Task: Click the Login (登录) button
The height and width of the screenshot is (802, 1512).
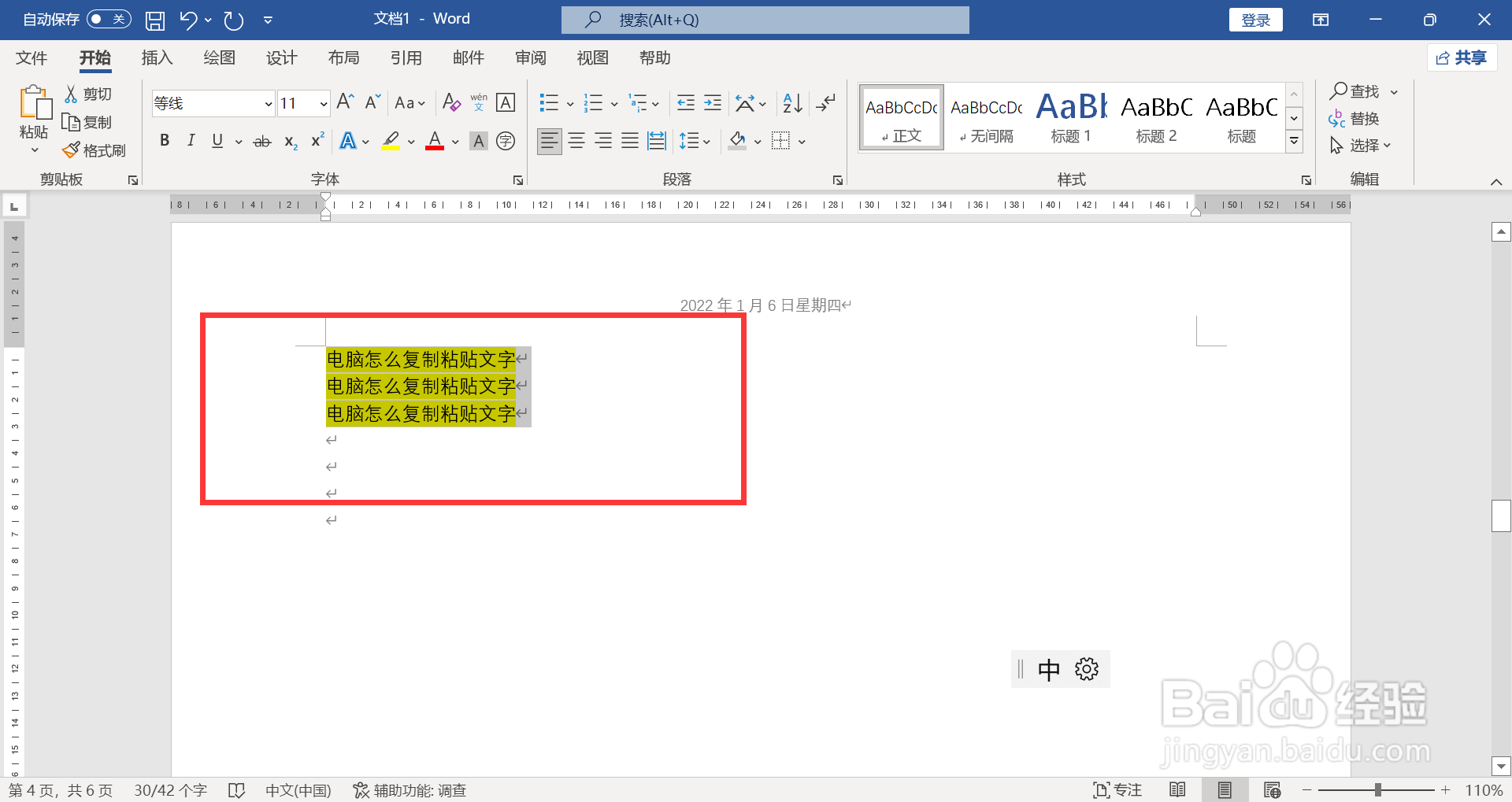Action: [1255, 20]
